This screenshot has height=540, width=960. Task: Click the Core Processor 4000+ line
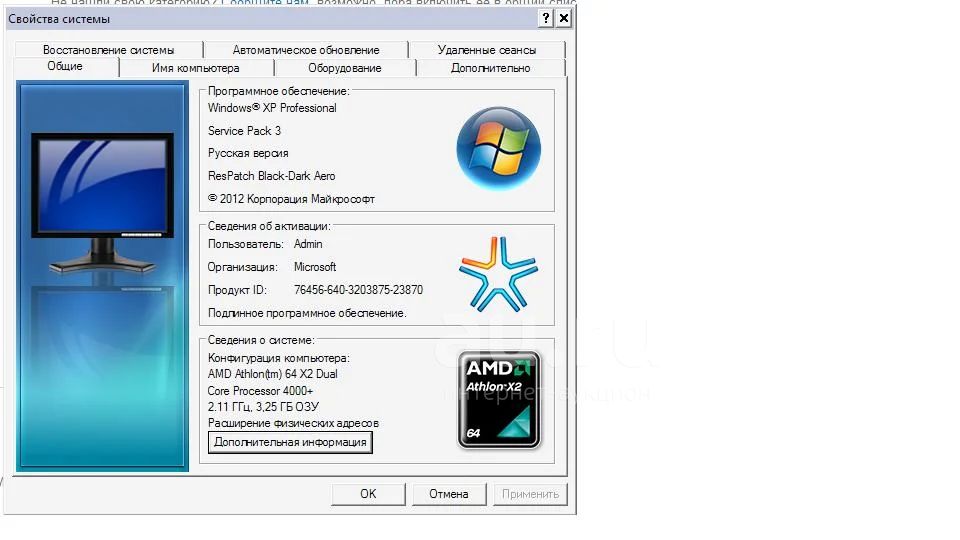pyautogui.click(x=260, y=391)
